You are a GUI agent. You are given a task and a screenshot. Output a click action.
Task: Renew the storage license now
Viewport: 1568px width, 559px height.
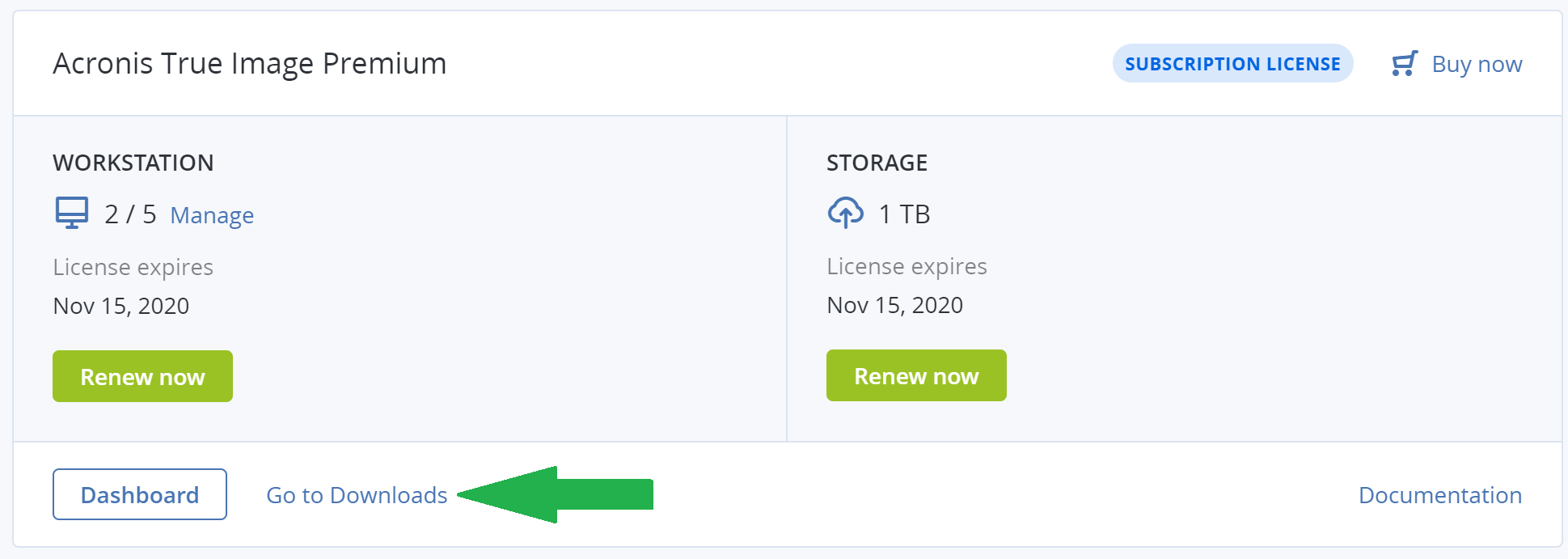(916, 375)
